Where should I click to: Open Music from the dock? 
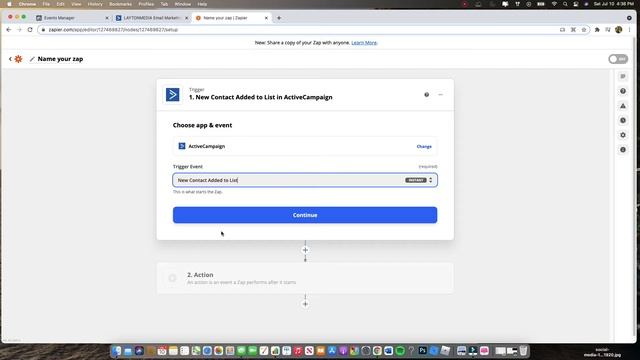click(x=298, y=351)
